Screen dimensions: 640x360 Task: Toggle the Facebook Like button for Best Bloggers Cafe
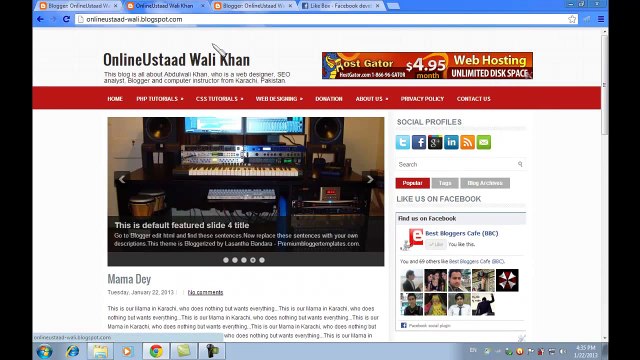click(x=436, y=244)
